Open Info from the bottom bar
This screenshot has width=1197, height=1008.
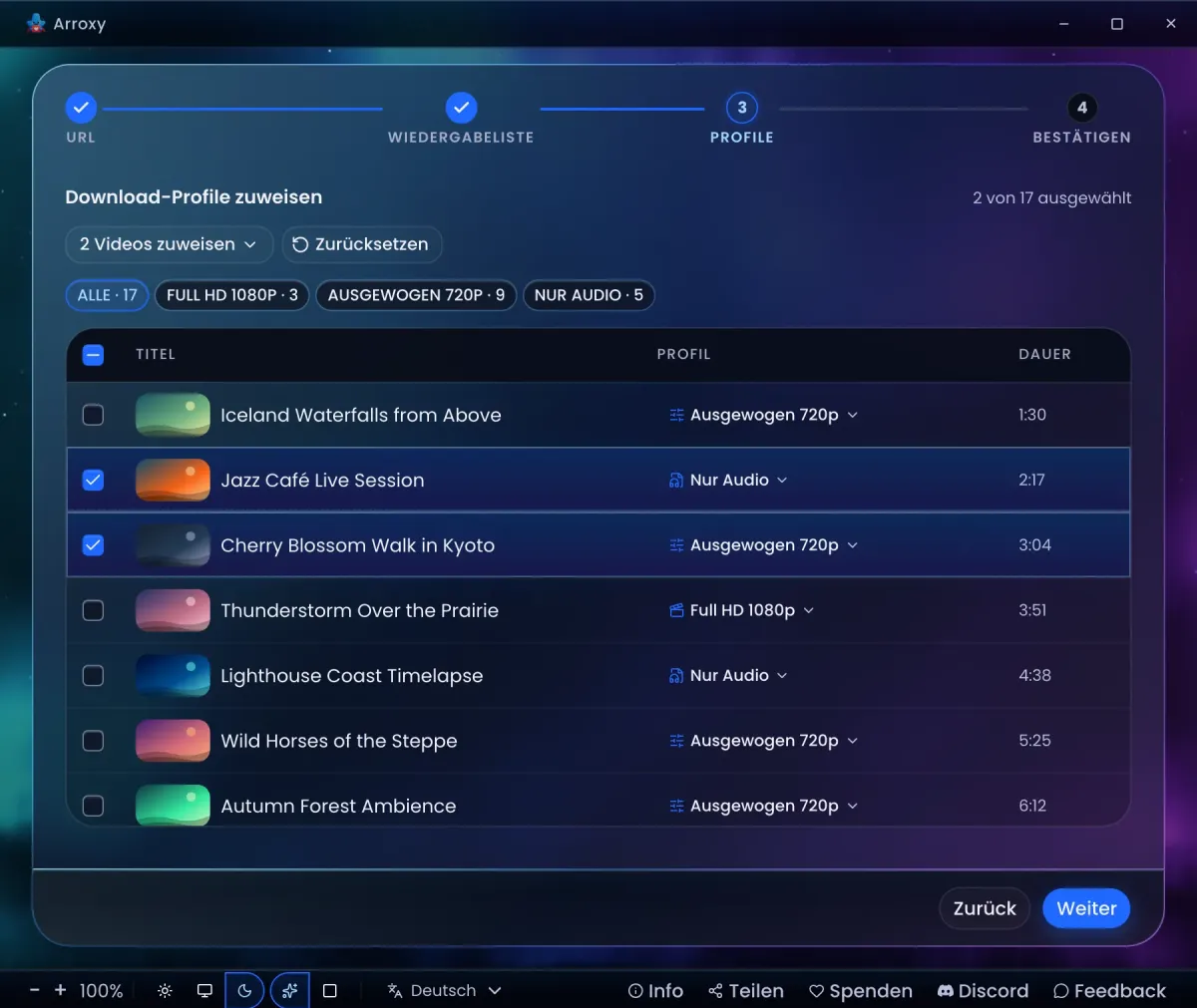pos(655,991)
